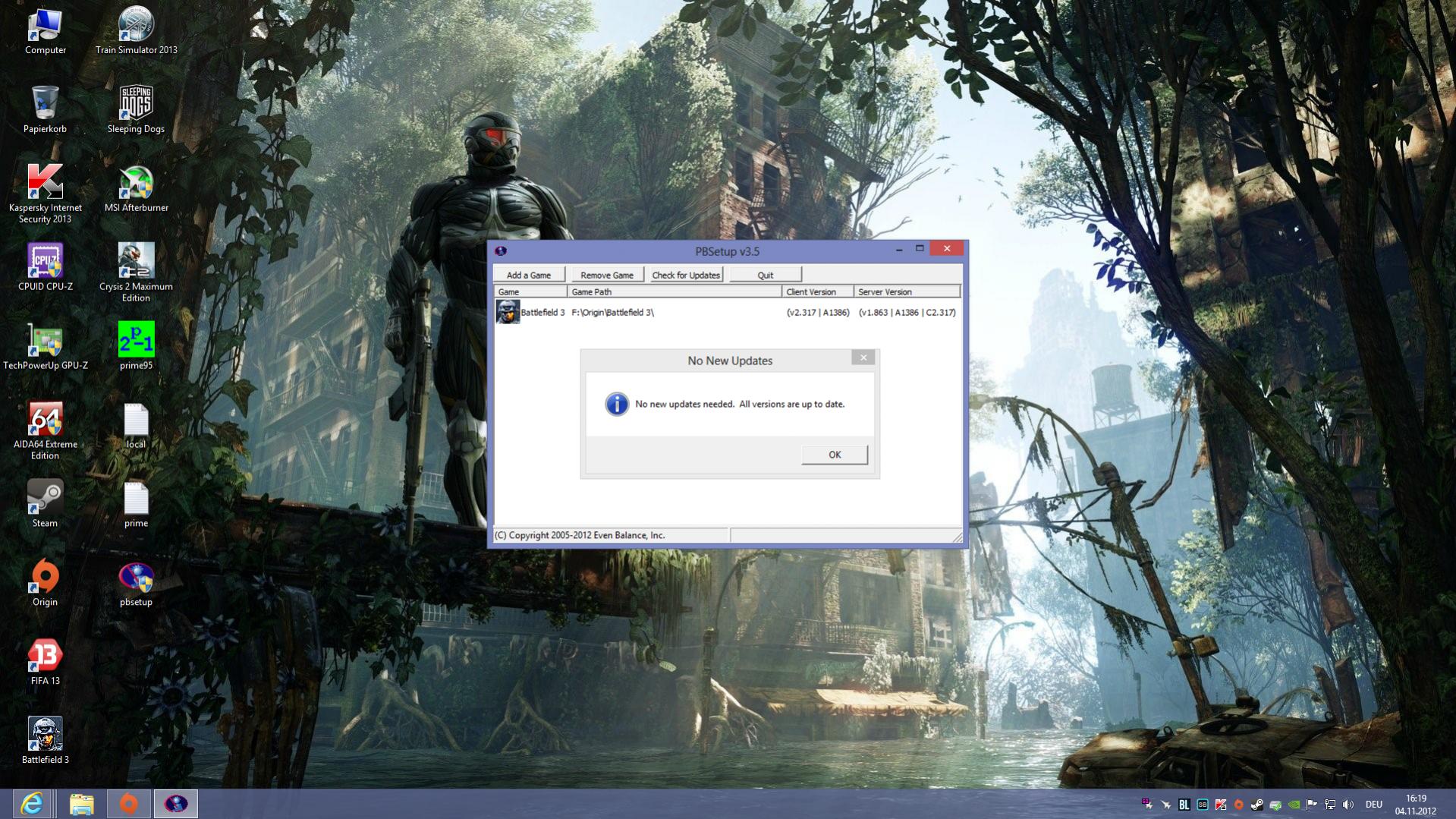Click Check for Updates button
The image size is (1456, 819).
tap(686, 275)
